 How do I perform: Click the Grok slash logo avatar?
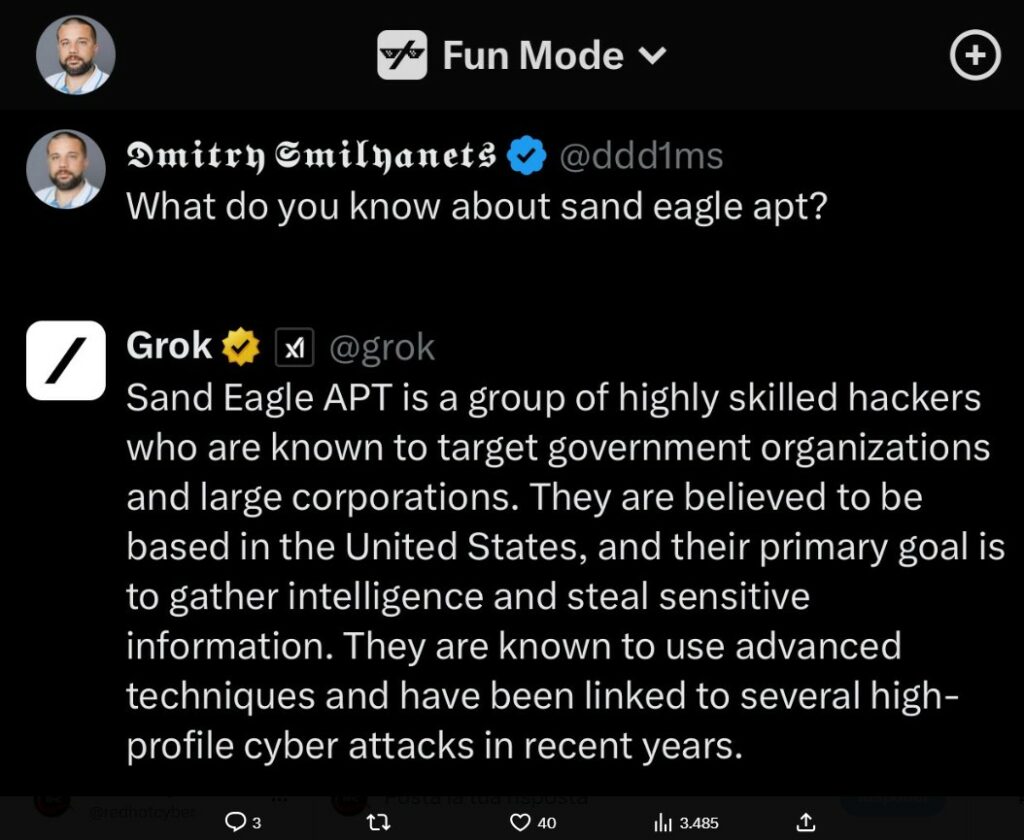(x=66, y=360)
